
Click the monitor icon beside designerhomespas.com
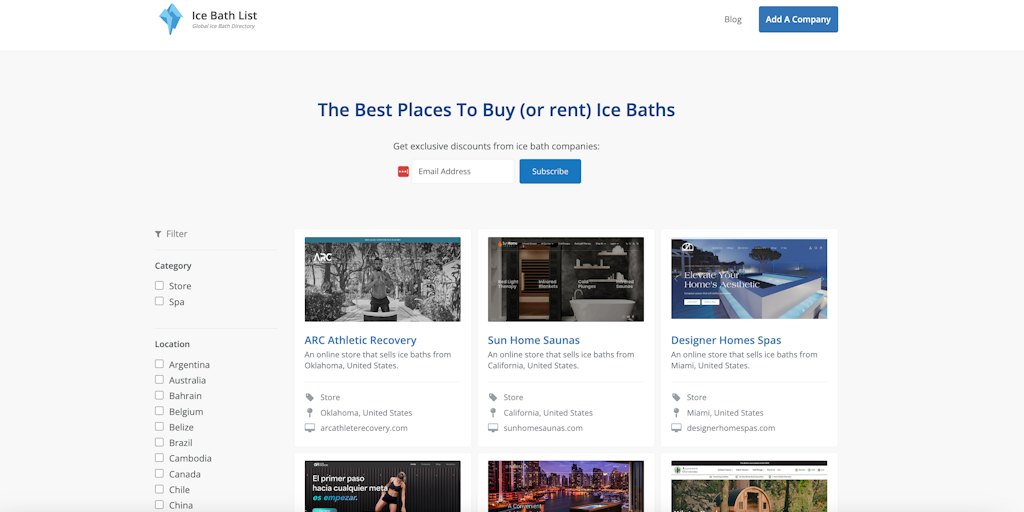coord(677,428)
